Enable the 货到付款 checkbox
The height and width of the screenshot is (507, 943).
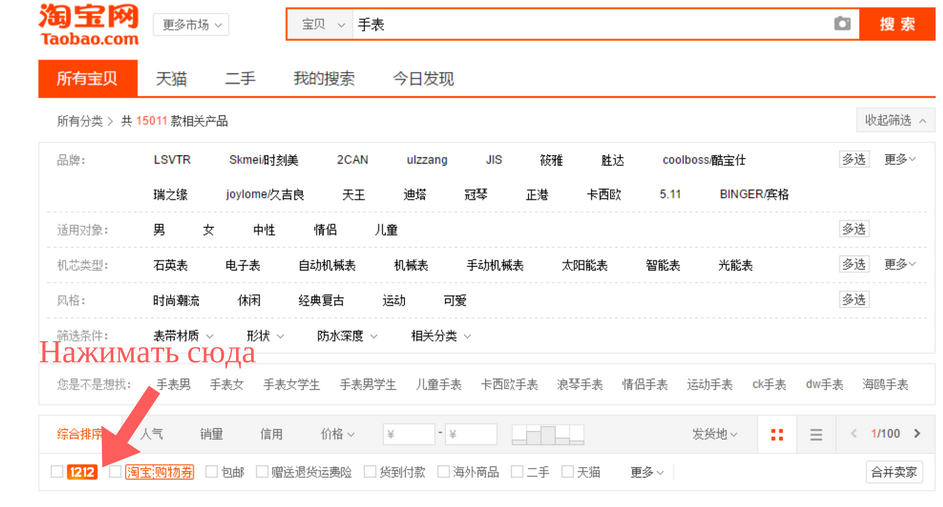click(x=370, y=472)
